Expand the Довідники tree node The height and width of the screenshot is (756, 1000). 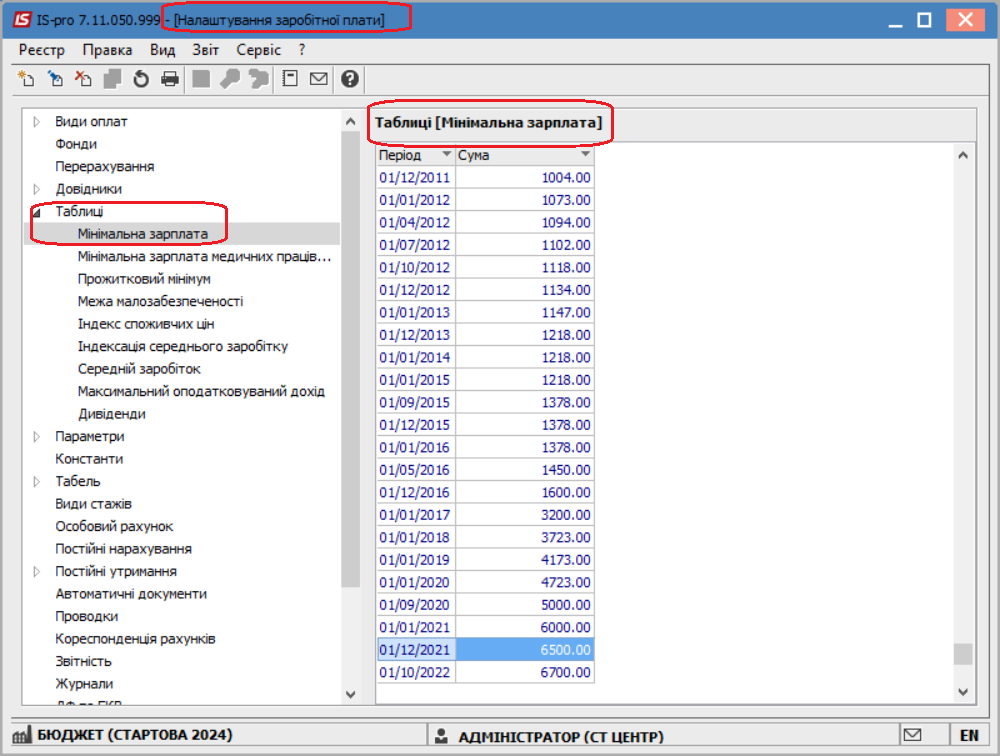(37, 189)
